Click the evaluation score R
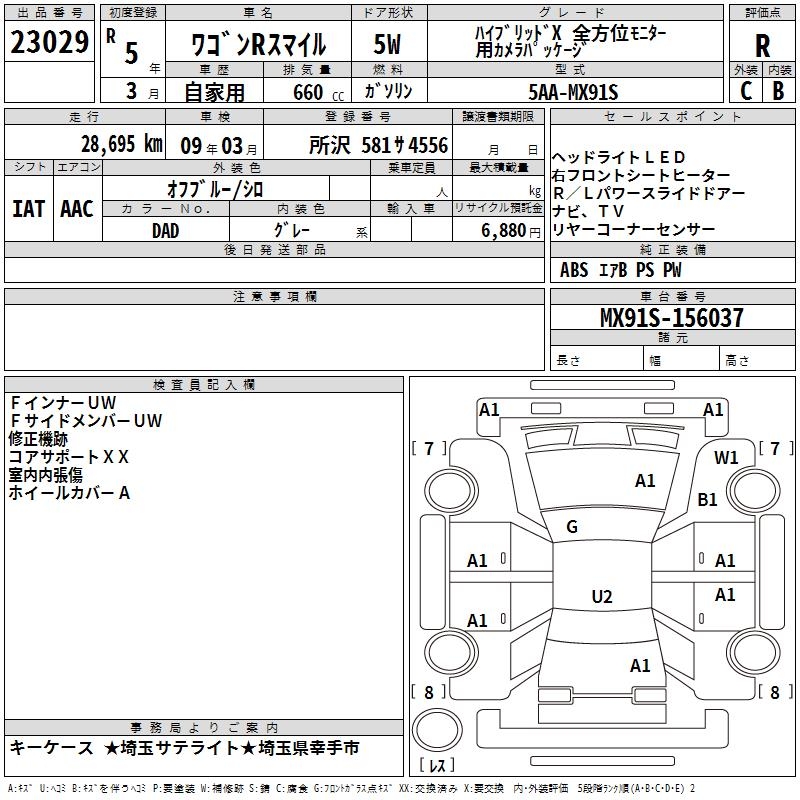The image size is (800, 800). (x=762, y=46)
